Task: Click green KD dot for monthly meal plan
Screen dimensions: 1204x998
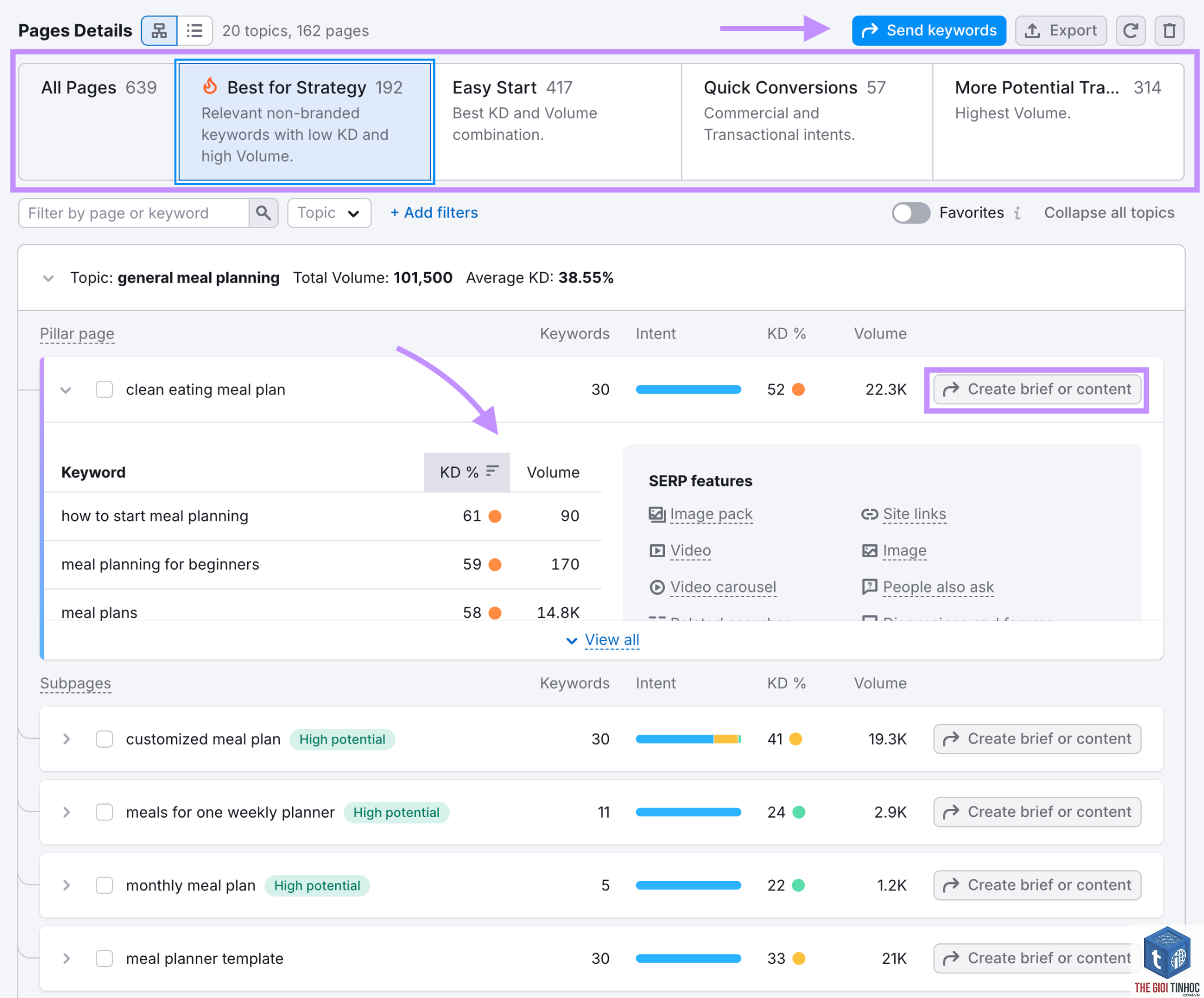Action: pyautogui.click(x=798, y=885)
